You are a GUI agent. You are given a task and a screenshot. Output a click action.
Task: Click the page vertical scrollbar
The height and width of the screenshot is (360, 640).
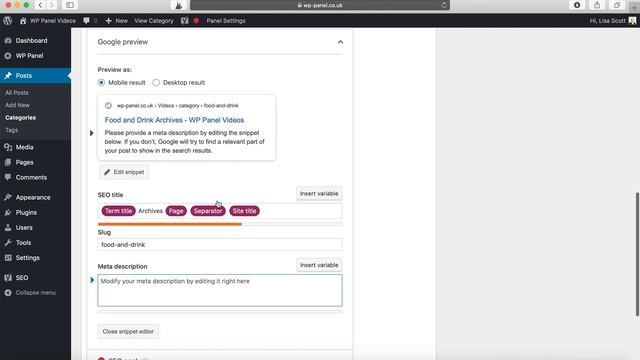637,254
